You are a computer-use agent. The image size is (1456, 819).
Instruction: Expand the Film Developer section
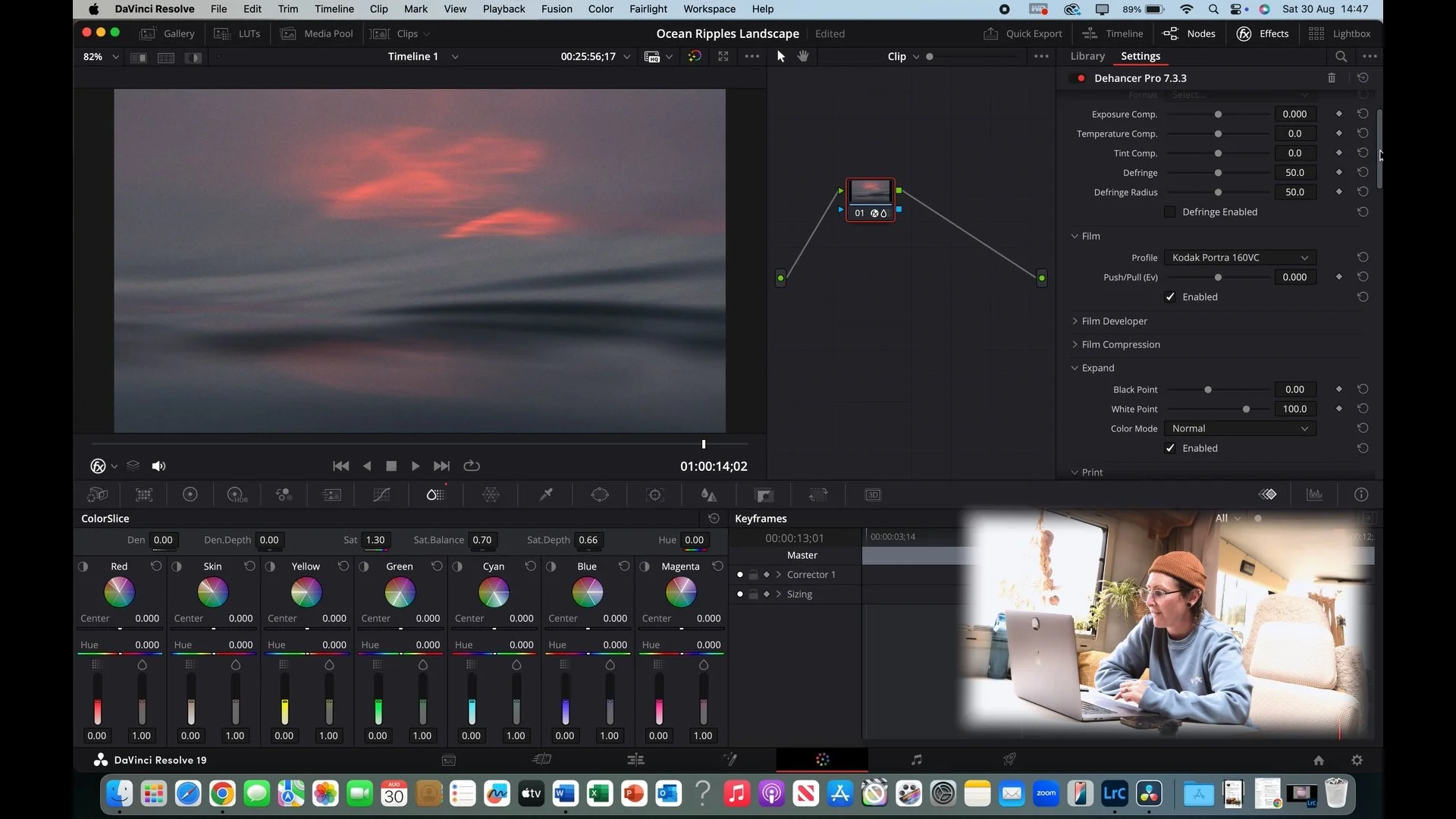click(x=1114, y=322)
